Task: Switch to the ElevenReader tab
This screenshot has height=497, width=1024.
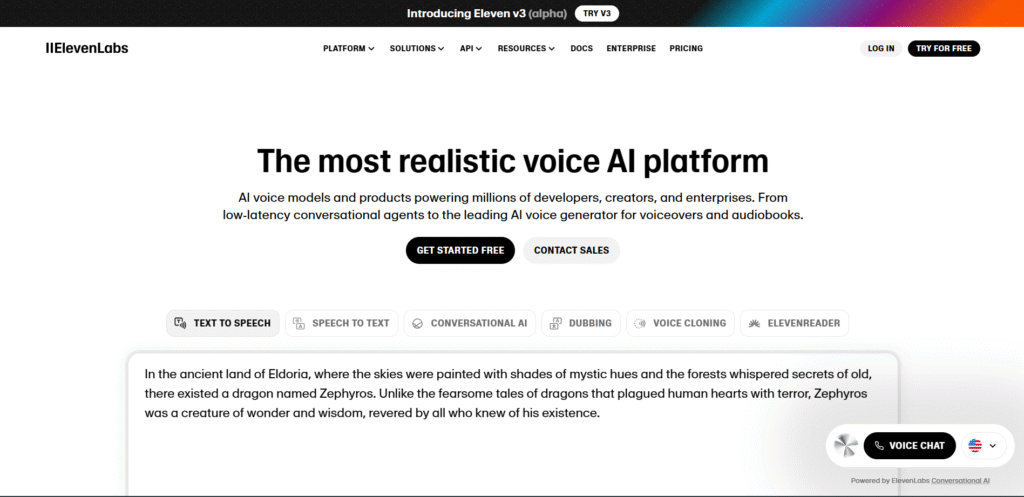Action: click(794, 323)
